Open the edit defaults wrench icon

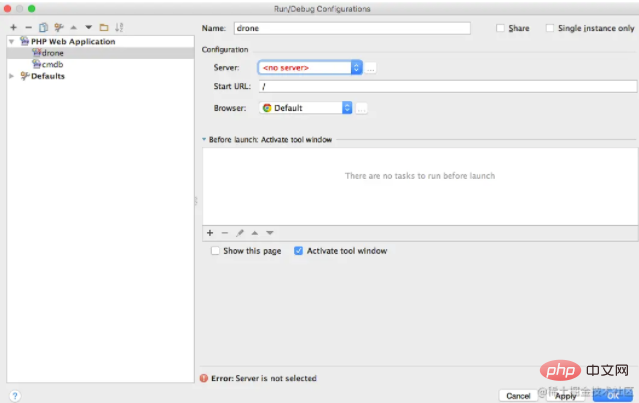coord(58,27)
